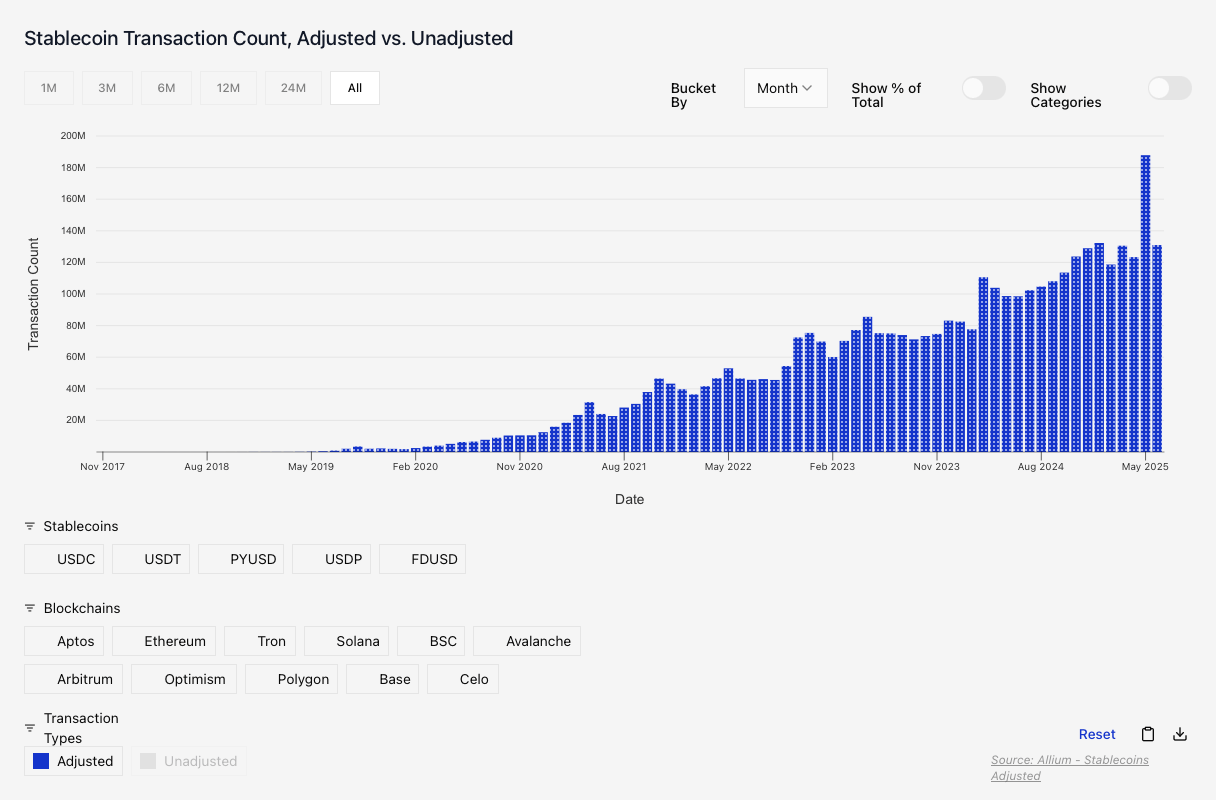Filter by the Solana blockchain
The height and width of the screenshot is (800, 1216).
[346, 641]
